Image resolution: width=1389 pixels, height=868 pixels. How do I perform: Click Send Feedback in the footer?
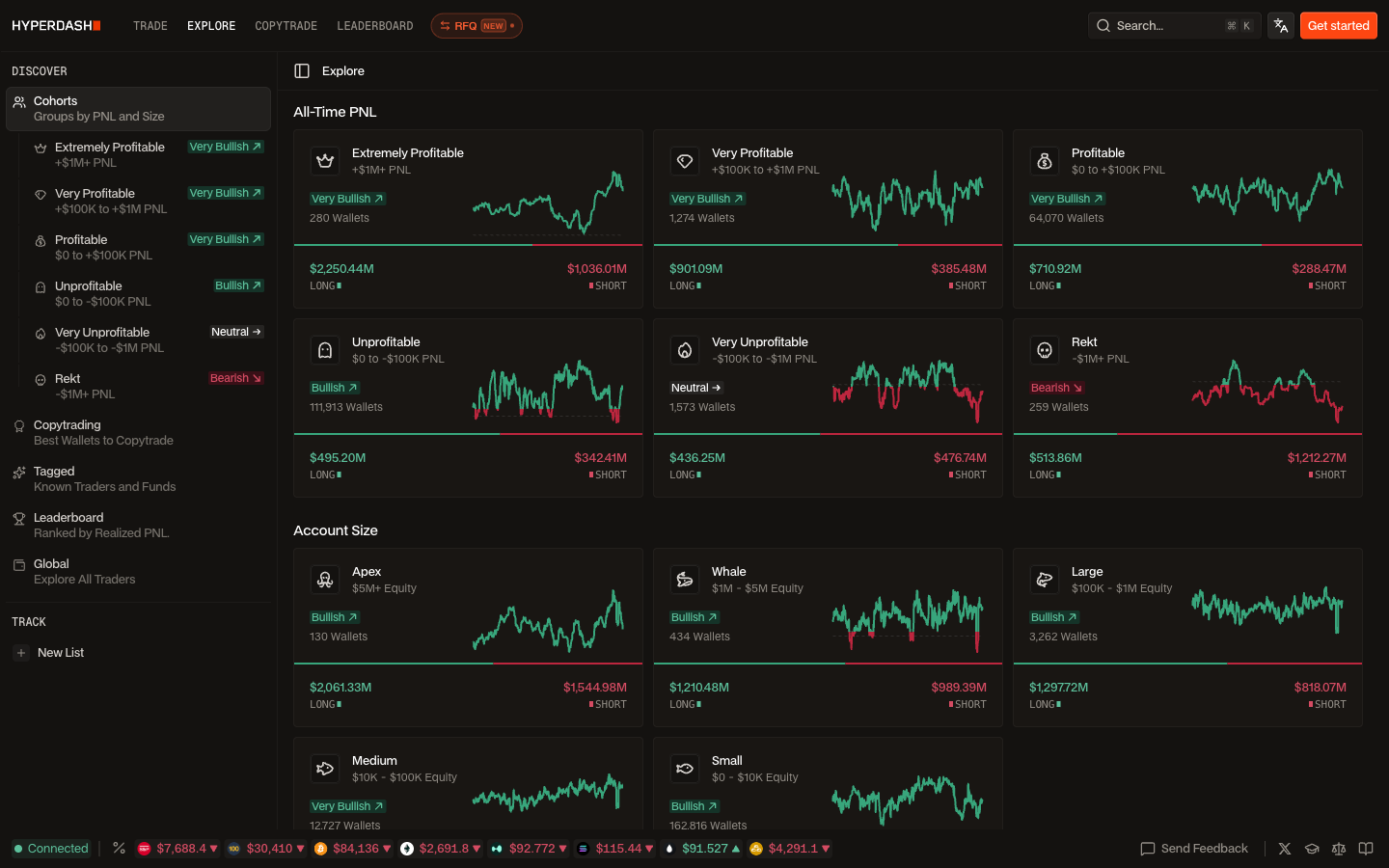coord(1194,849)
